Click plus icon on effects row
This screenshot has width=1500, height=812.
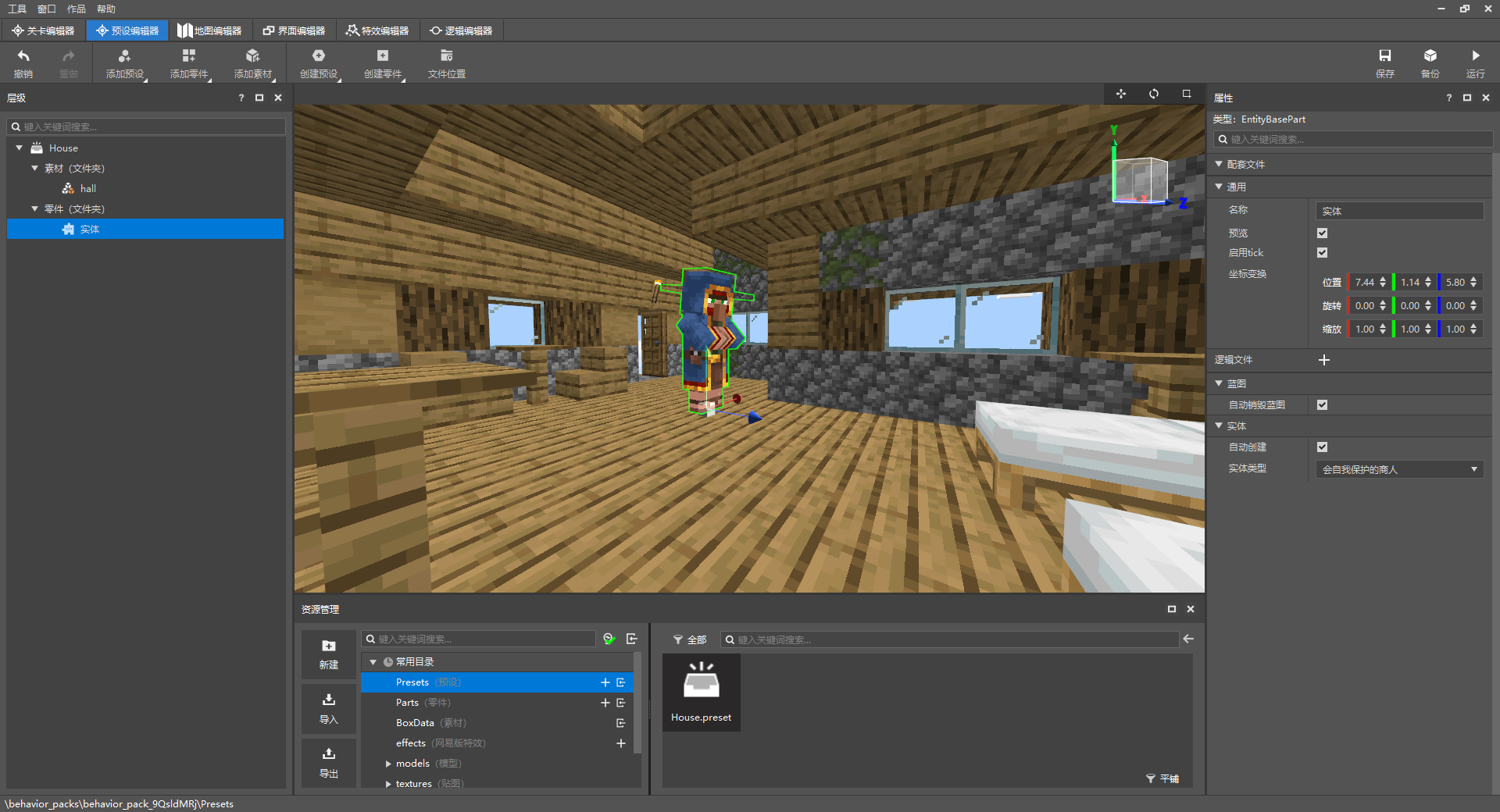coord(621,743)
